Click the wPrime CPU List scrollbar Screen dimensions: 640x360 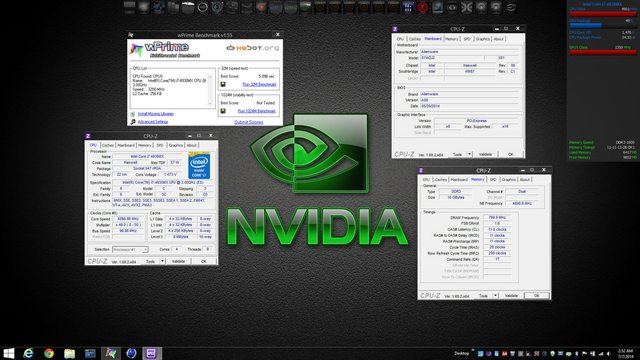(211, 89)
